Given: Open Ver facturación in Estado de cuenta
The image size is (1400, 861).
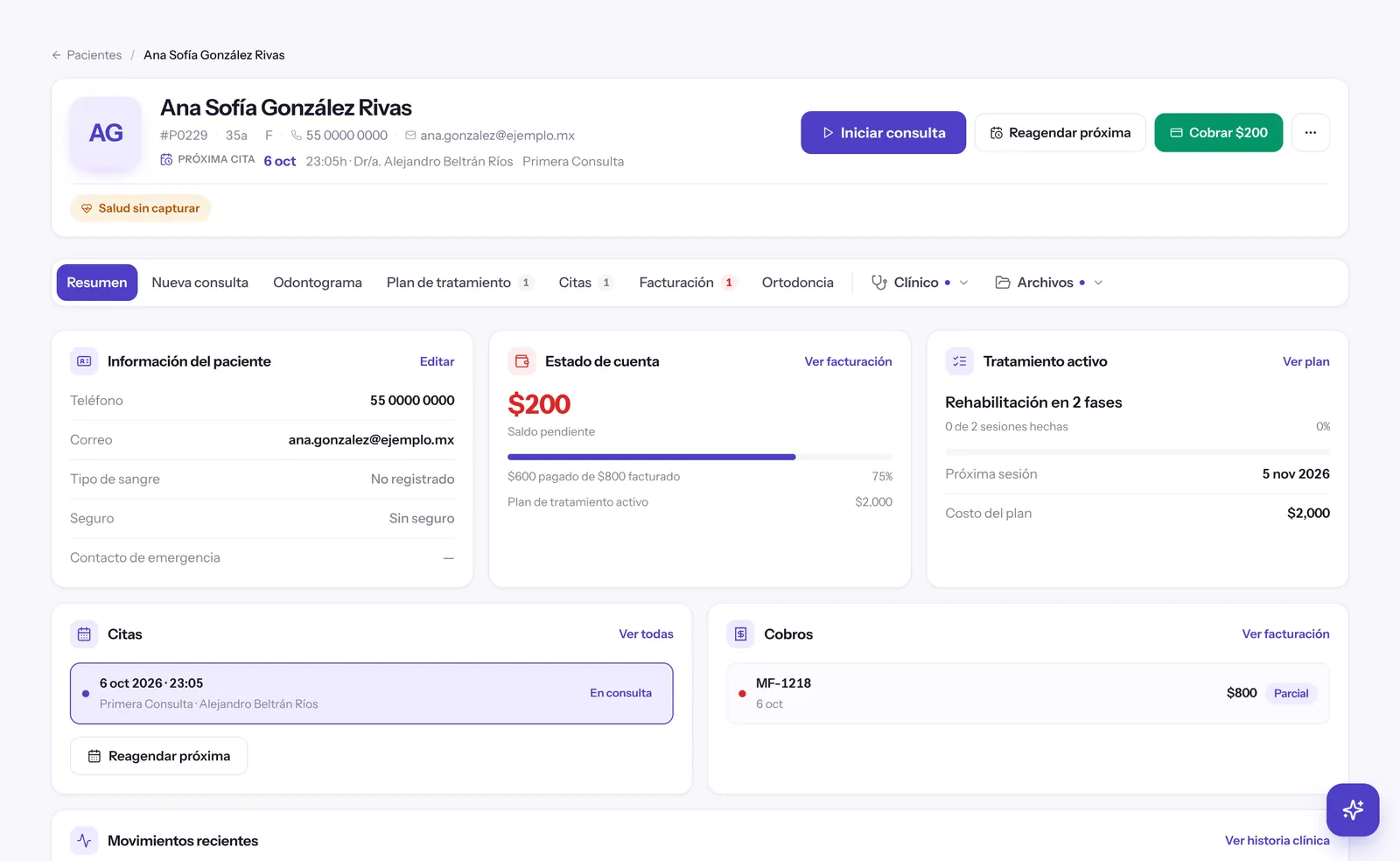Looking at the screenshot, I should point(848,361).
